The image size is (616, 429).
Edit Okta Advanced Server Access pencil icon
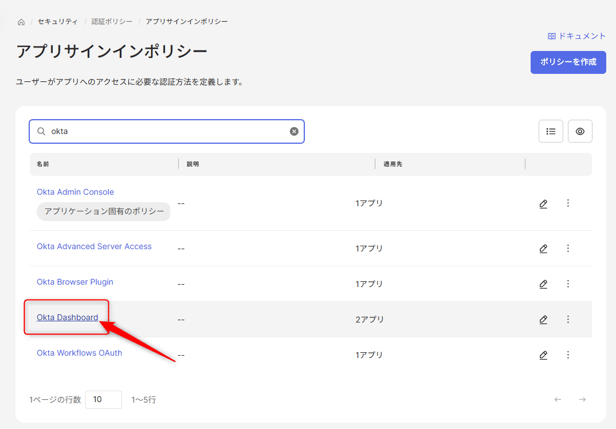coord(543,249)
